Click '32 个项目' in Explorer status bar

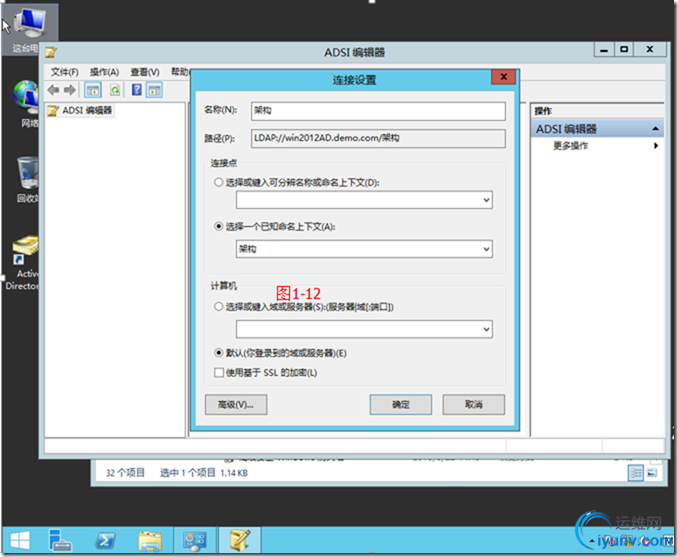[125, 473]
